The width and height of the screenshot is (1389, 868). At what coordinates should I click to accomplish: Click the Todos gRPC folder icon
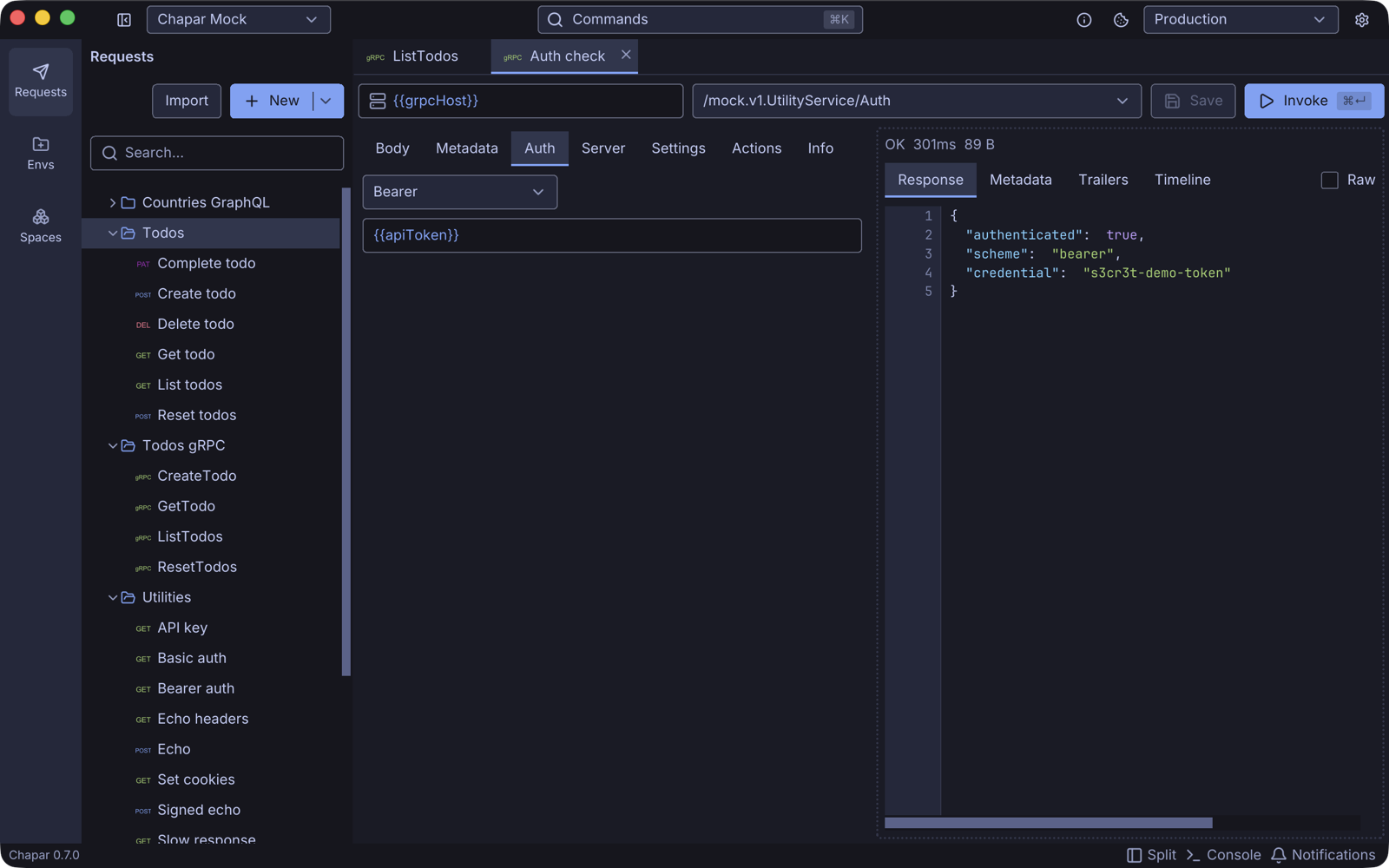[128, 445]
